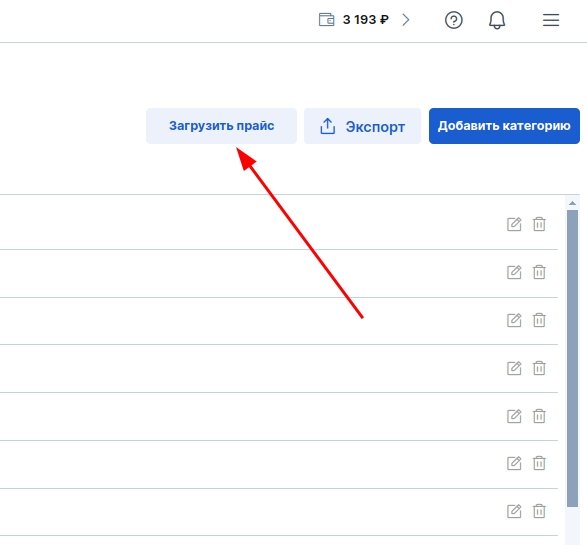
Task: Open notifications bell icon
Action: coord(497,20)
